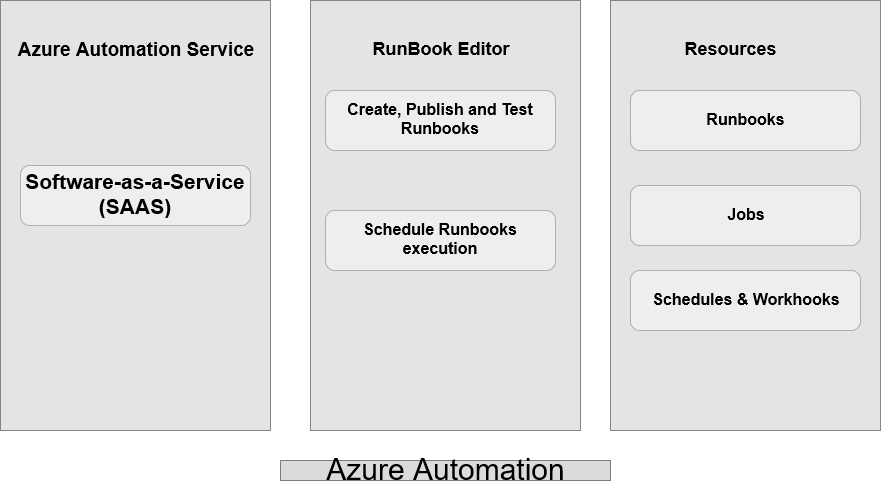Click the Jobs box
Viewport: 881px width, 488px height.
(745, 215)
